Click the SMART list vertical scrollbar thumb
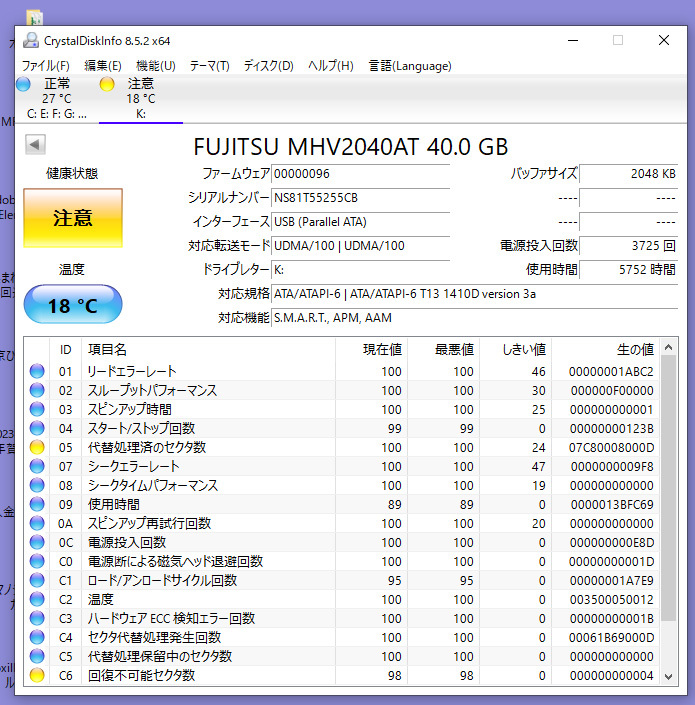The image size is (695, 705). coord(668,488)
